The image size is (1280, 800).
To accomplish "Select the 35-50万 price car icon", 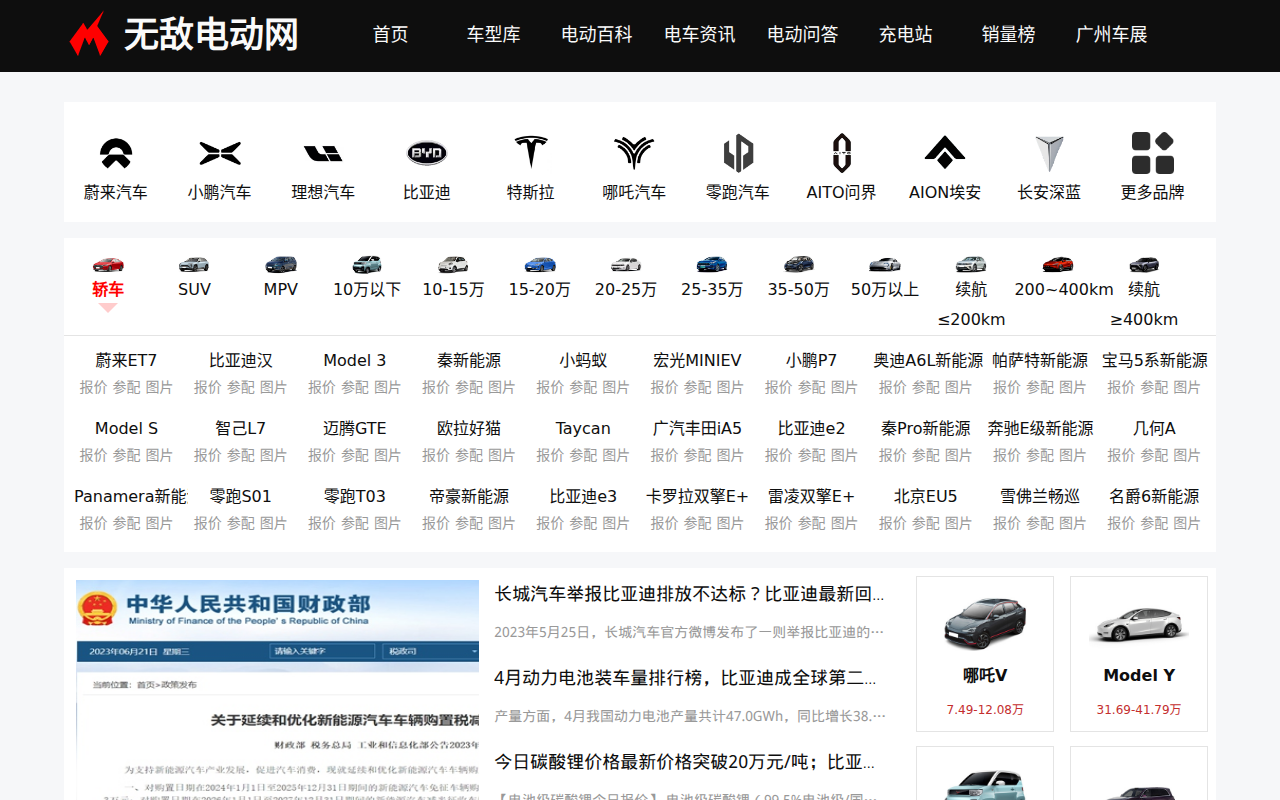I will [799, 264].
